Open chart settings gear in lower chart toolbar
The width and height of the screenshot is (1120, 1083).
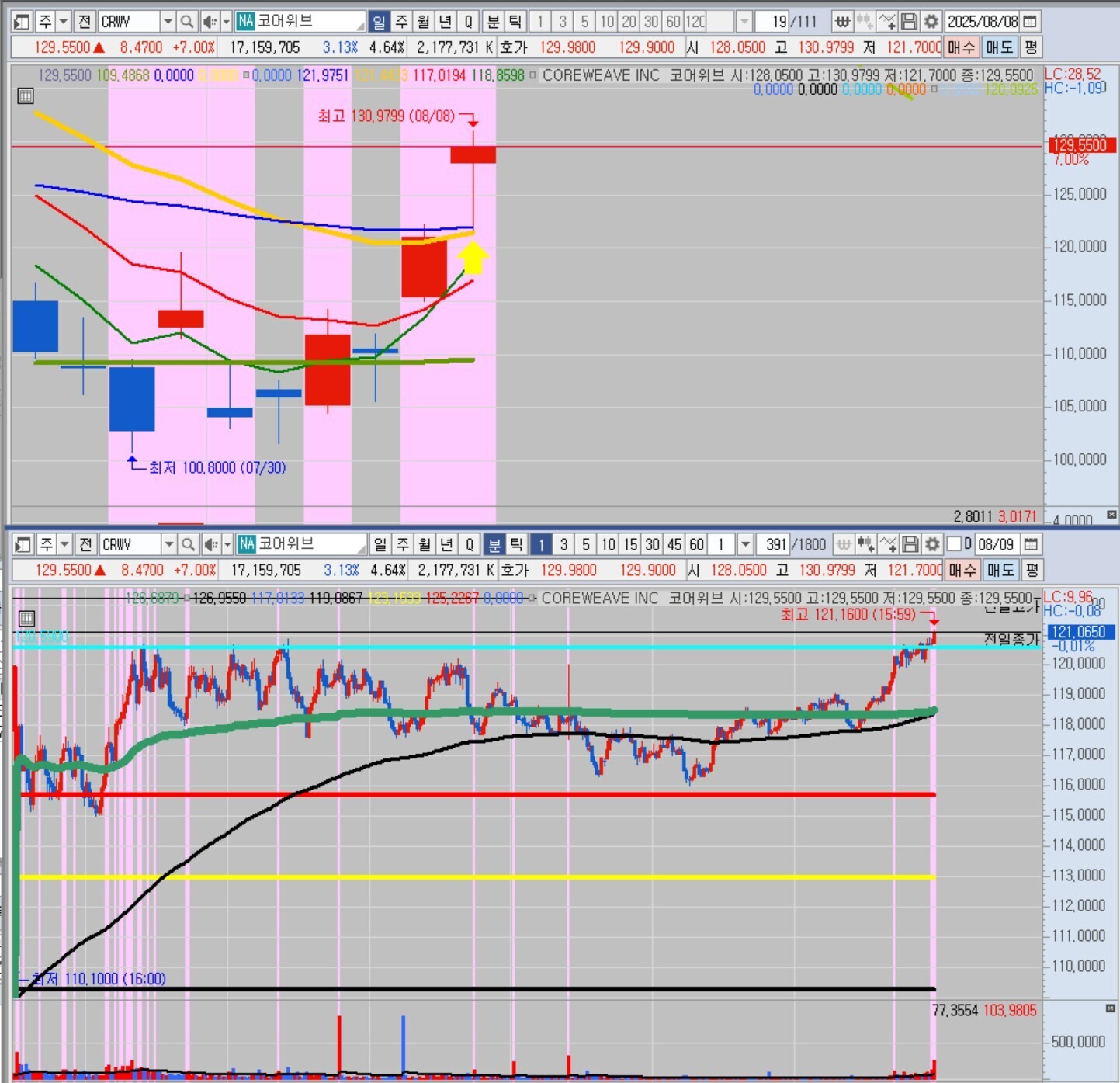(932, 544)
